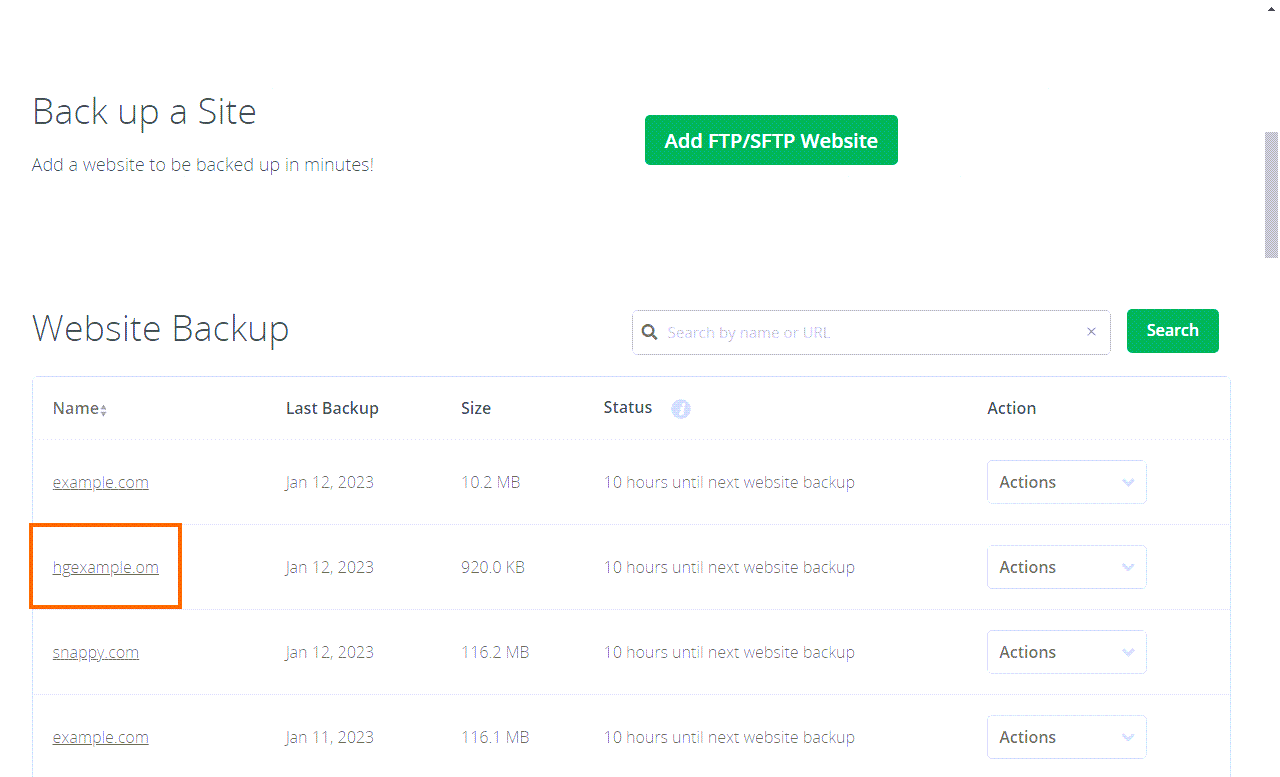Image resolution: width=1280 pixels, height=777 pixels.
Task: Click the Status column info tooltip icon
Action: coord(681,409)
